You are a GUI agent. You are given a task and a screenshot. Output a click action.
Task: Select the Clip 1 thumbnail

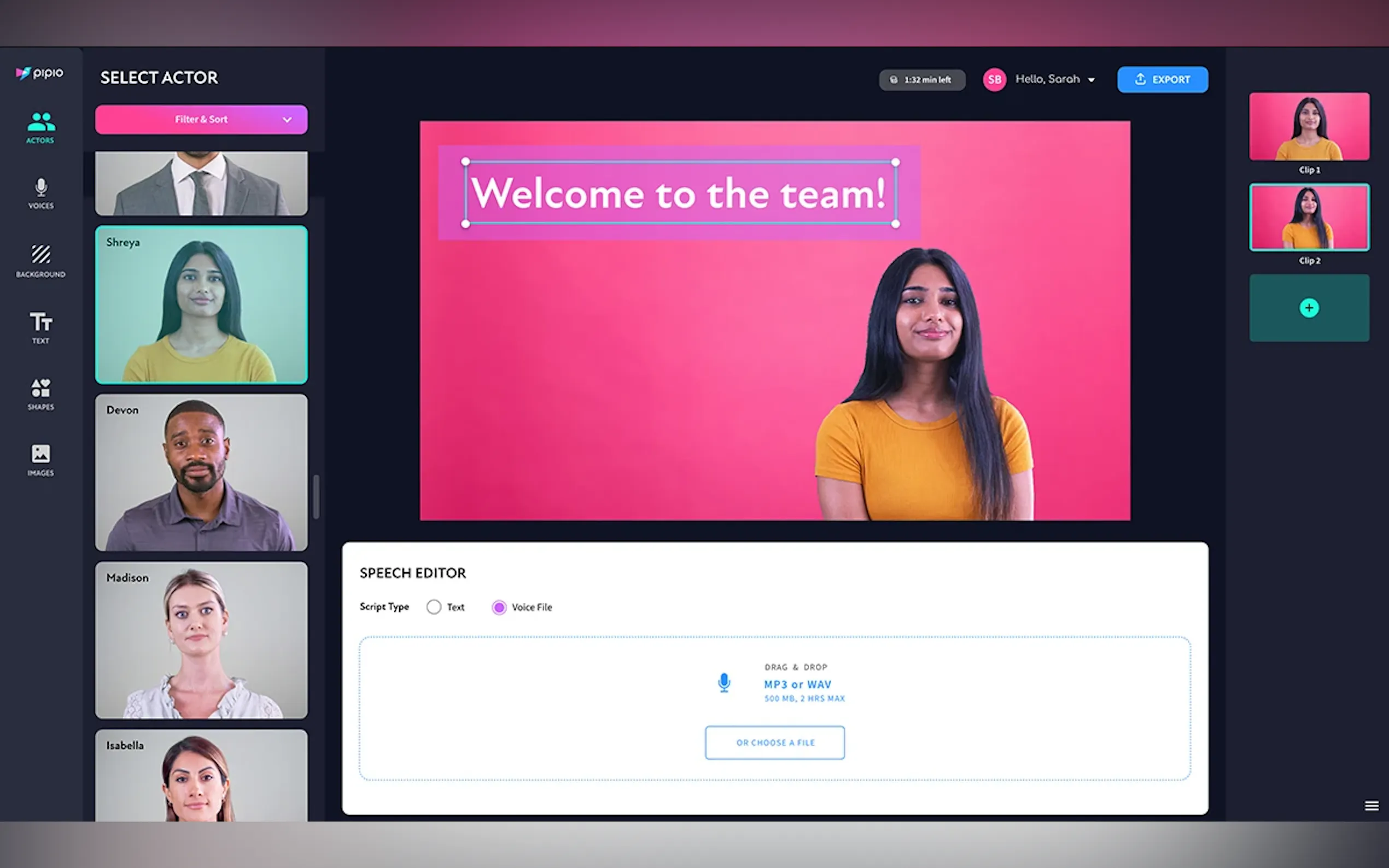(x=1309, y=126)
